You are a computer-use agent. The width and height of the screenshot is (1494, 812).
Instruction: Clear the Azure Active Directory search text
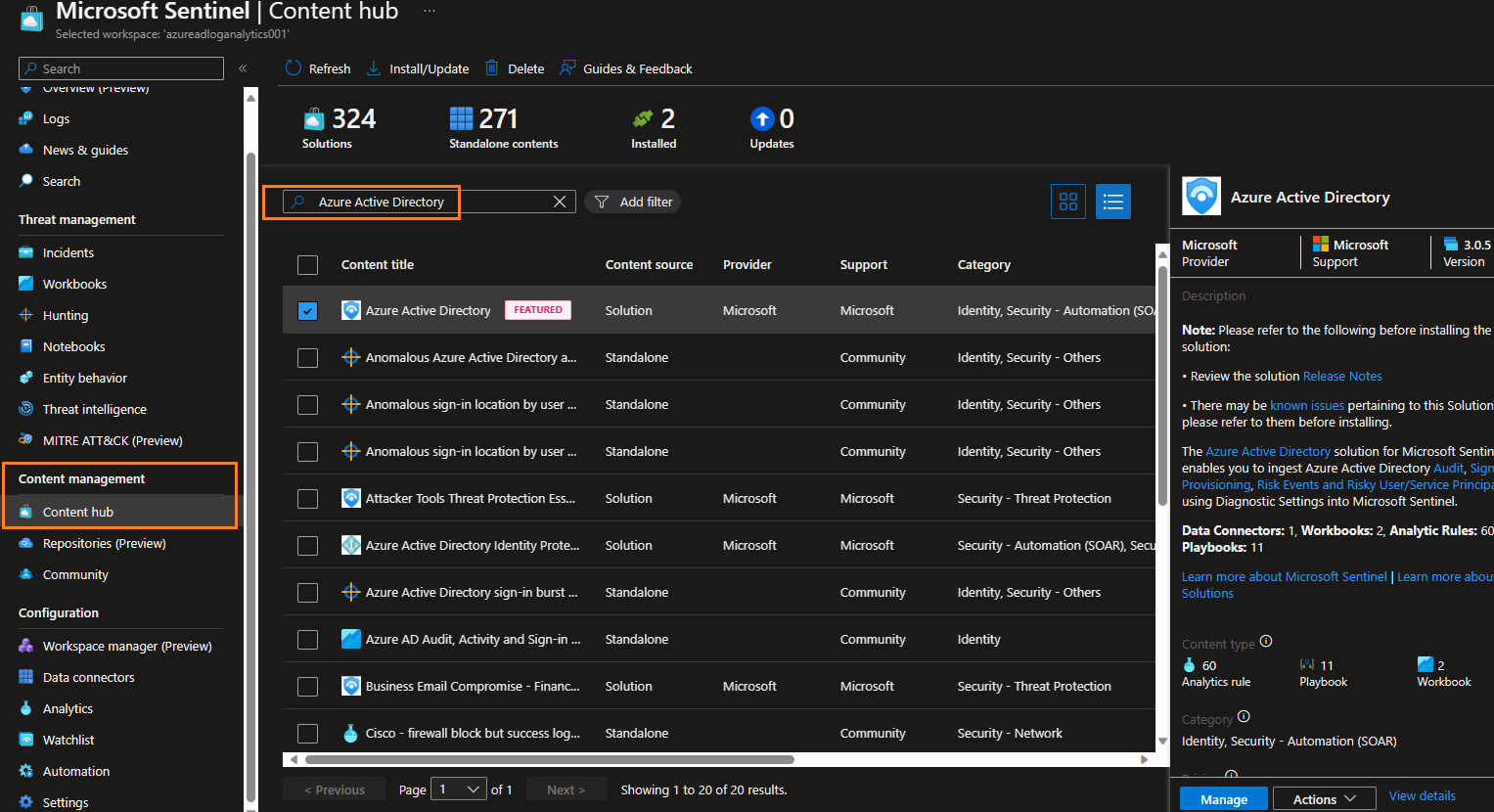point(560,202)
